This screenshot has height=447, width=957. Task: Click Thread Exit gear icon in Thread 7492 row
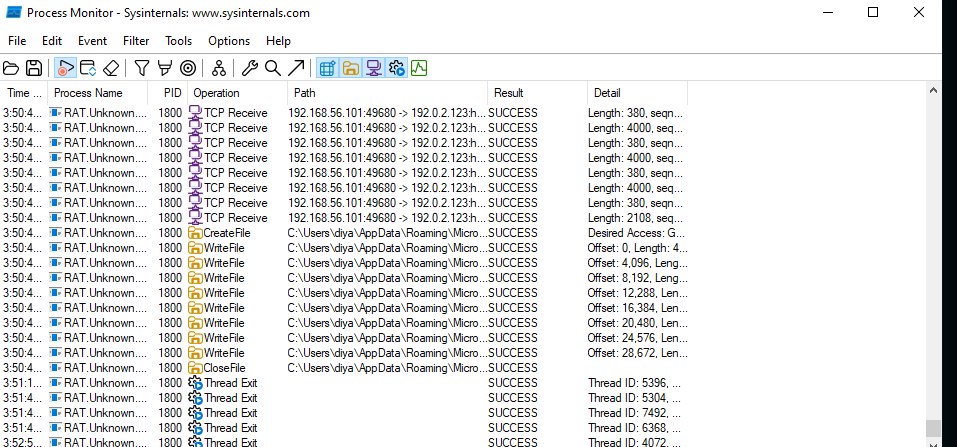[195, 413]
